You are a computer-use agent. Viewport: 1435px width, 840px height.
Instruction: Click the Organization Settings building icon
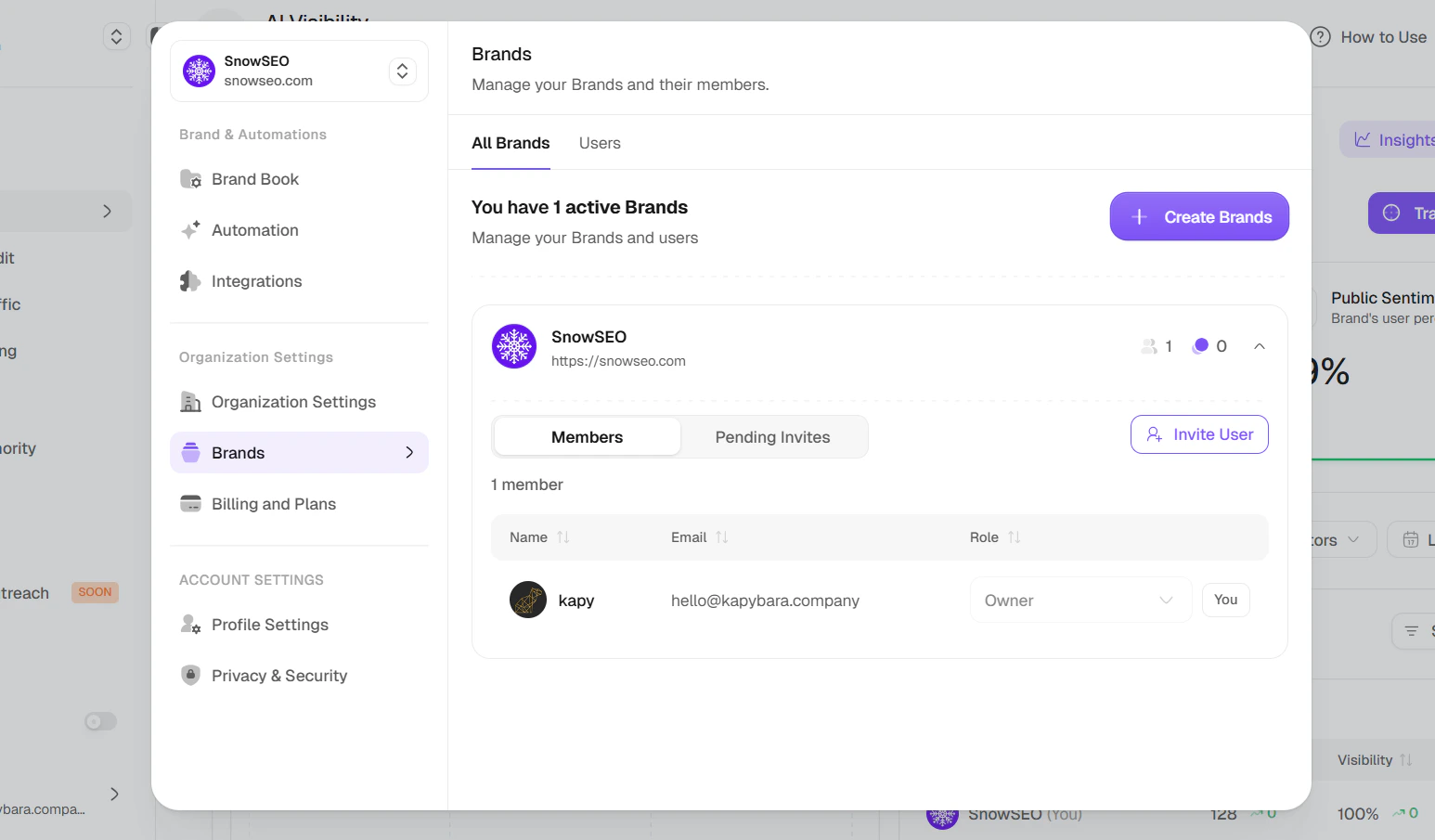tap(190, 401)
